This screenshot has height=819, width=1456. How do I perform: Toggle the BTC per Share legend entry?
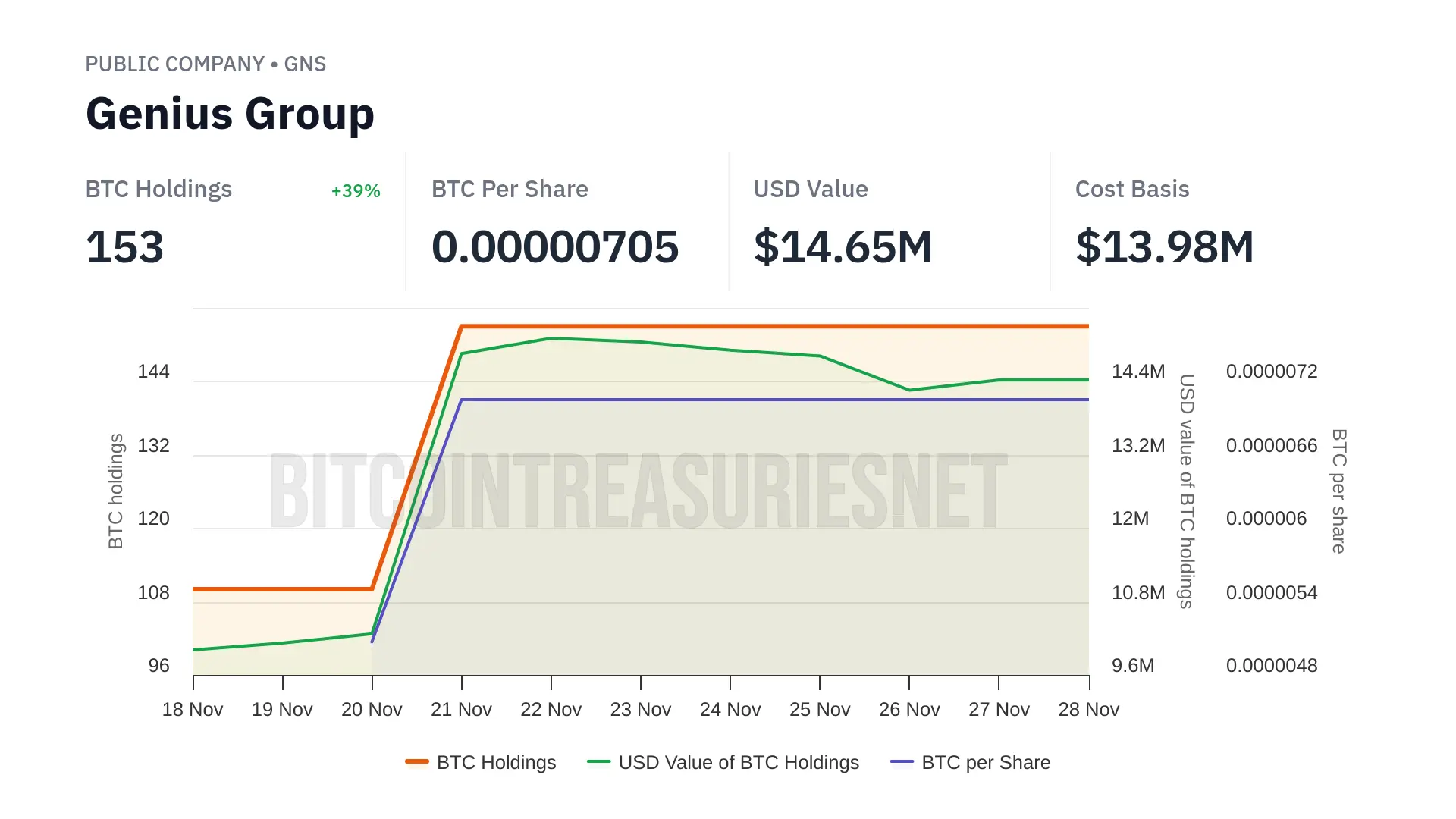985,762
